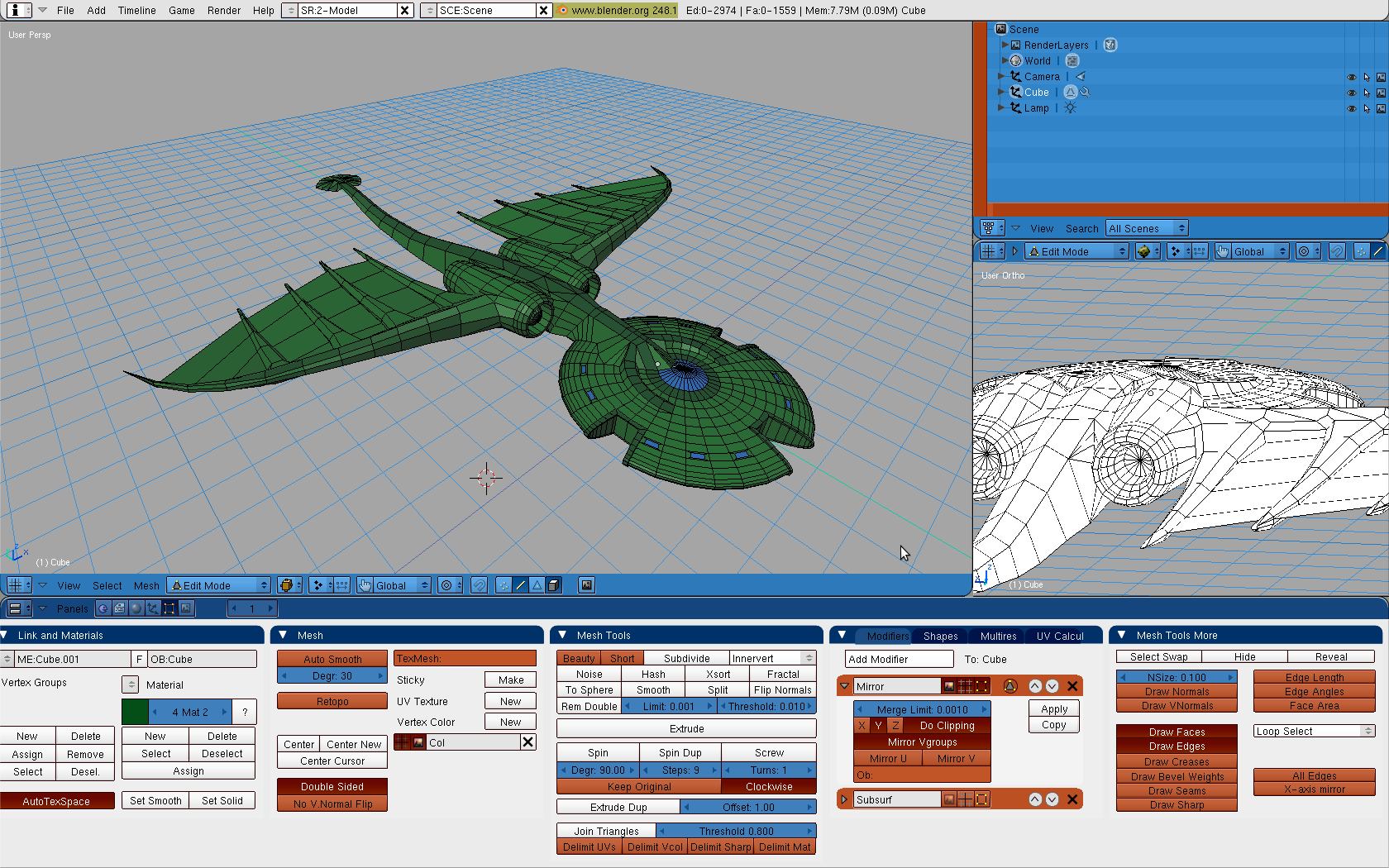
Task: Click the snap magnet icon in main viewport
Action: click(x=479, y=585)
